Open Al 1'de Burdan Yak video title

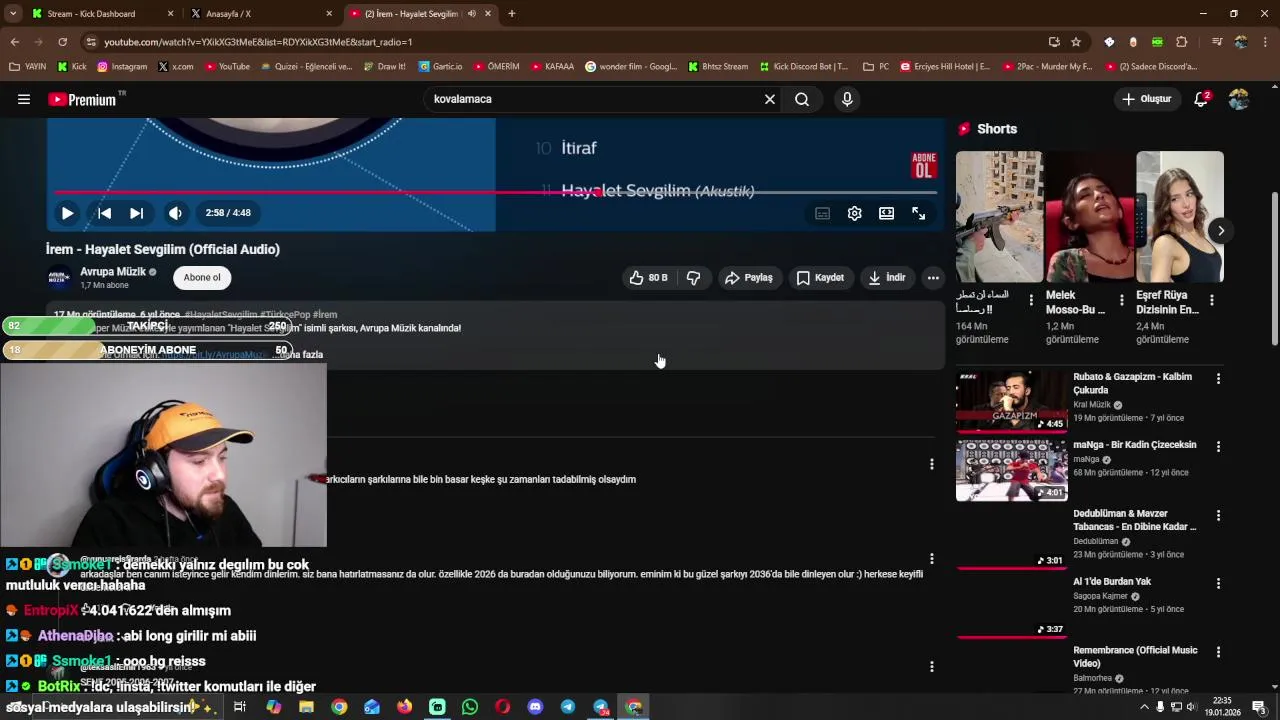click(1112, 582)
